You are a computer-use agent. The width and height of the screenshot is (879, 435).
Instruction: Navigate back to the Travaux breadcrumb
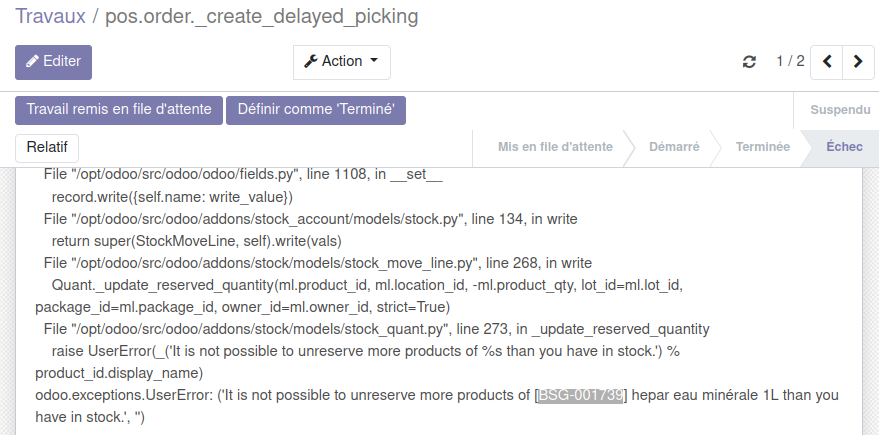click(49, 16)
